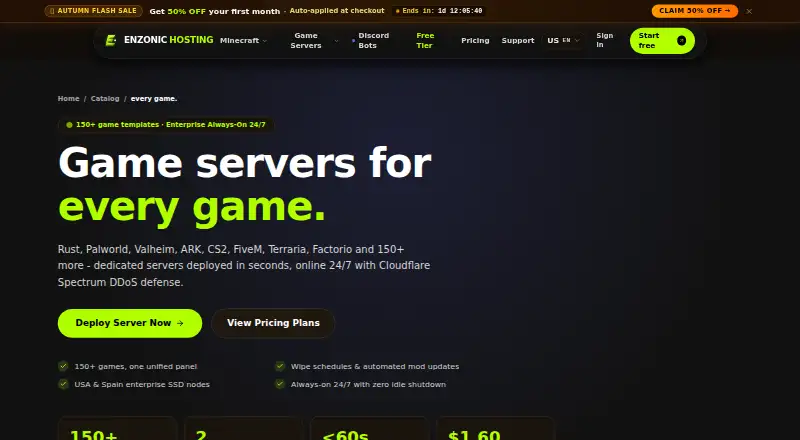This screenshot has width=800, height=440.
Task: Open the Pricing menu item
Action: [x=475, y=41]
